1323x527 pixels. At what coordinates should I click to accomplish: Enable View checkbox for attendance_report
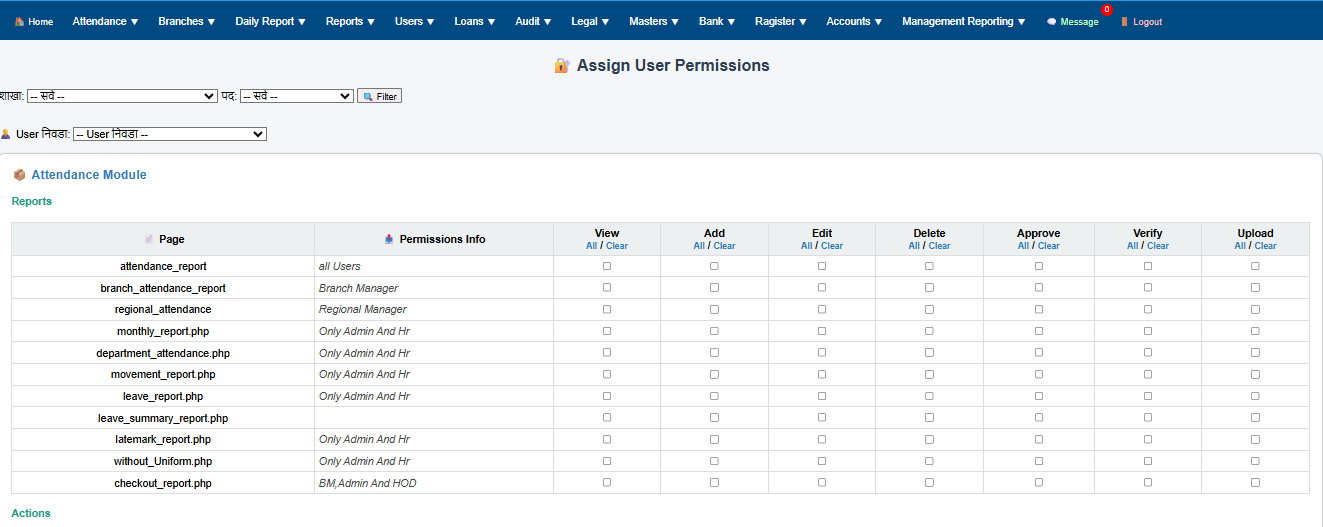(x=607, y=267)
